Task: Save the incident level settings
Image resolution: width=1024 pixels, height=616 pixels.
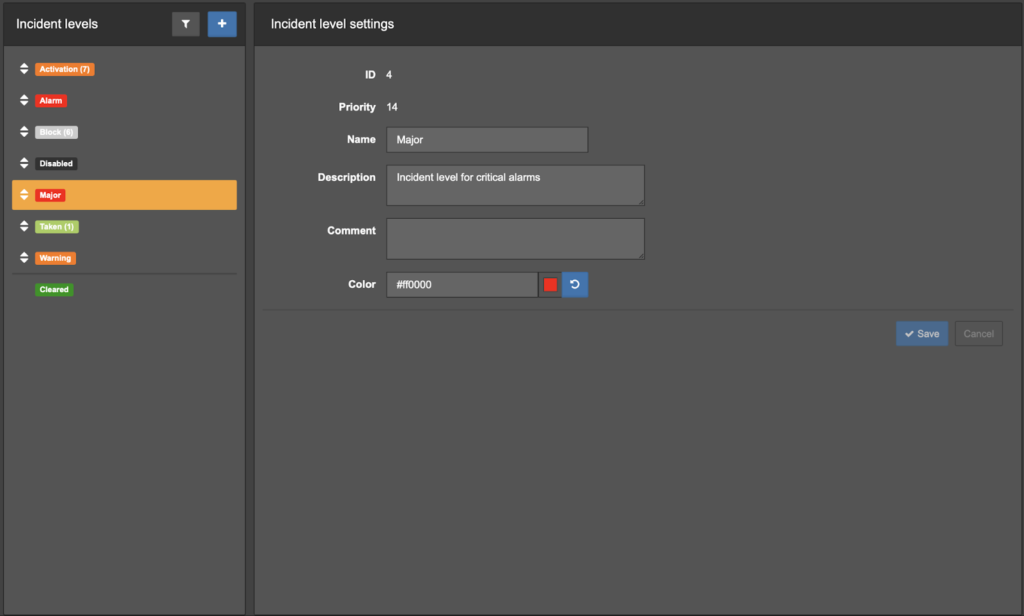Action: pyautogui.click(x=921, y=334)
